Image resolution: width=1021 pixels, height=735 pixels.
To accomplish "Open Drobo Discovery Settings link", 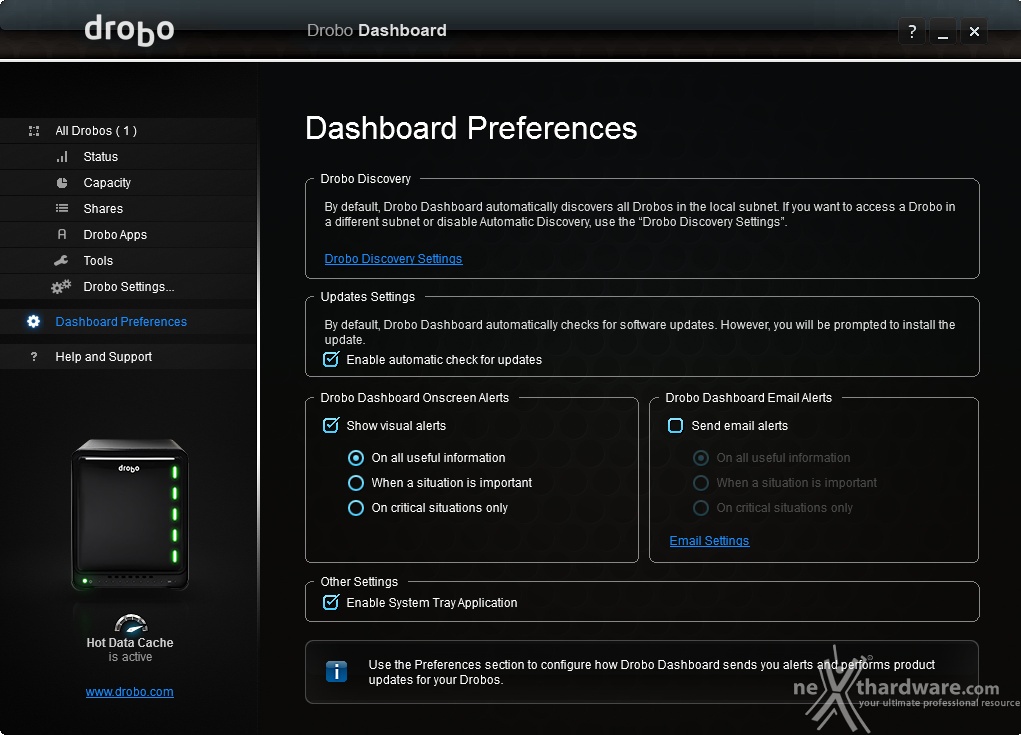I will click(393, 258).
